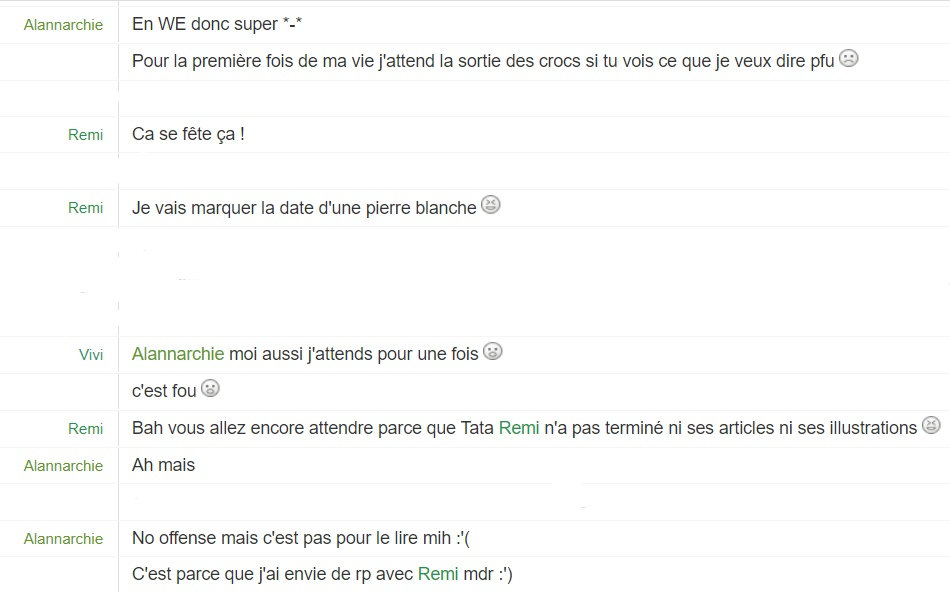This screenshot has height=592, width=950.
Task: Click the Alannarchie mention in Vivi's message
Action: coord(178,354)
